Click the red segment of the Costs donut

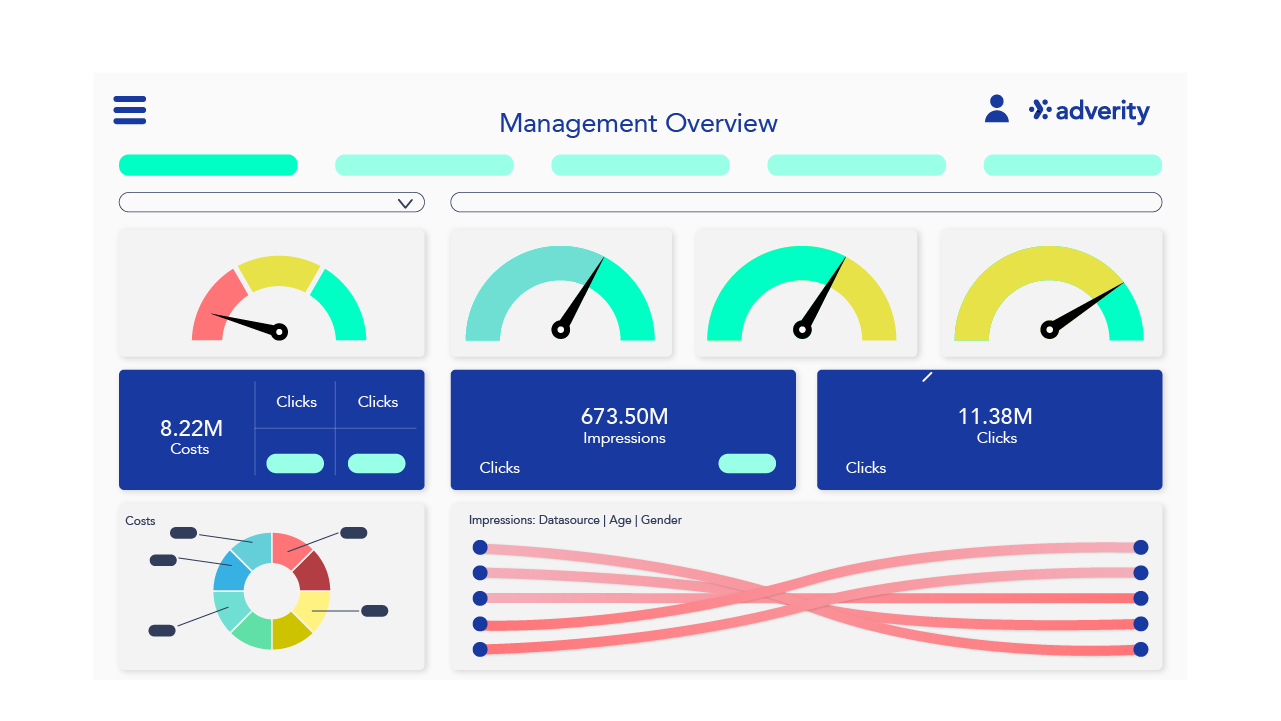(x=291, y=549)
